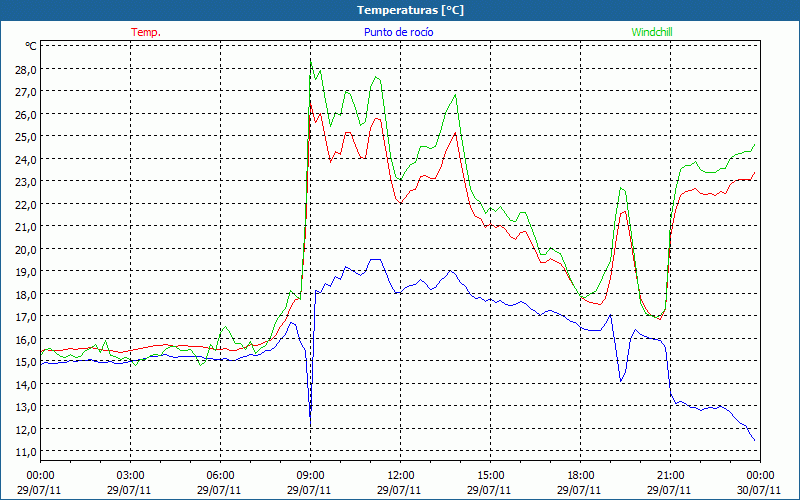Viewport: 800px width, 500px height.
Task: Click the 12,0 y-axis value
Action: pos(26,429)
